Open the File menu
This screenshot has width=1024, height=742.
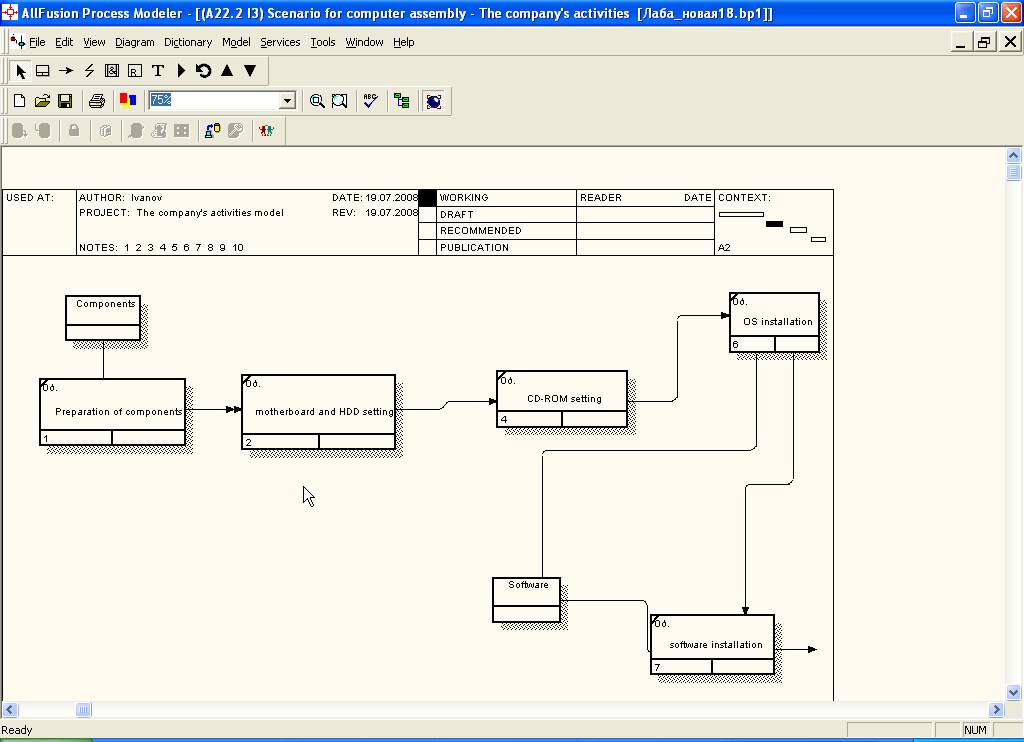[x=37, y=42]
